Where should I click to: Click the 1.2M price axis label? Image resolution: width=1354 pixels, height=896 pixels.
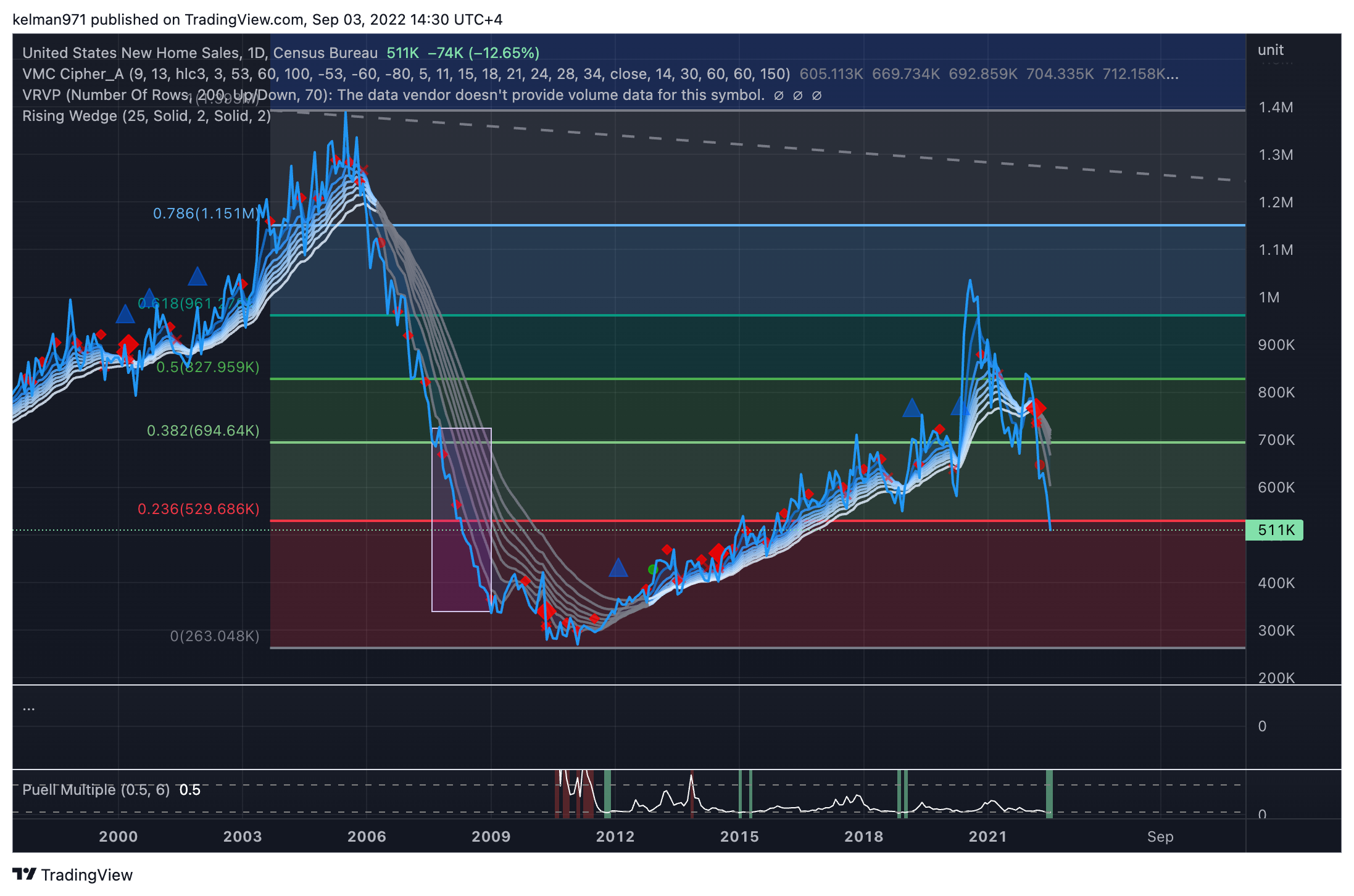click(1276, 202)
